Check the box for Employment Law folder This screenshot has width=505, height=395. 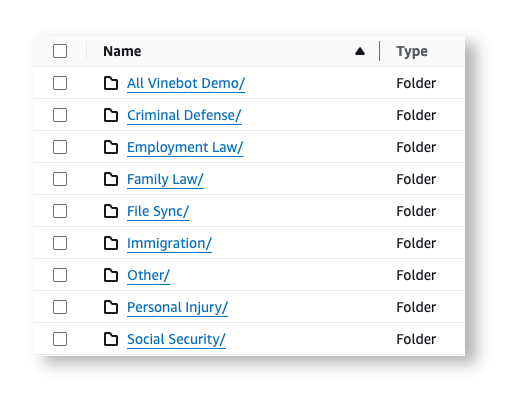tap(60, 147)
